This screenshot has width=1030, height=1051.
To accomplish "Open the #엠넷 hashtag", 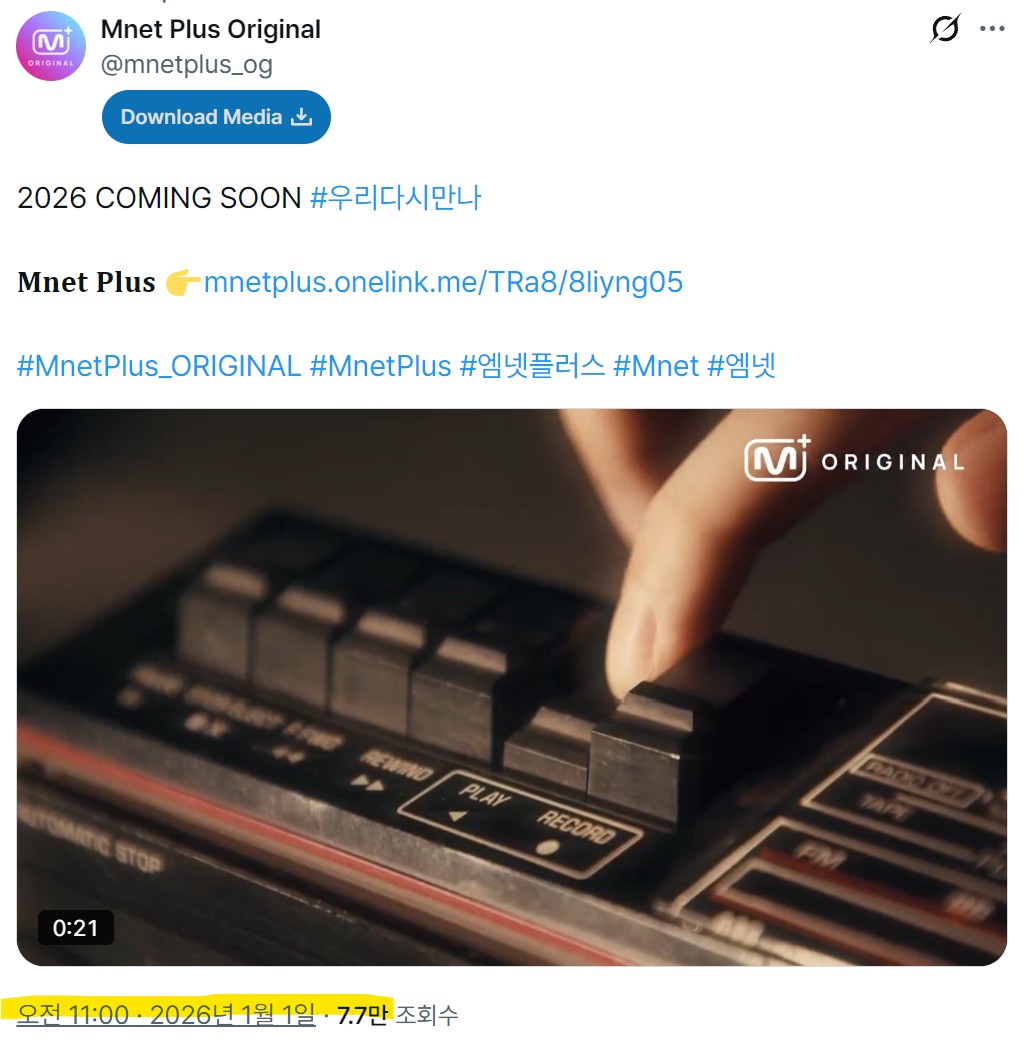I will pos(742,366).
